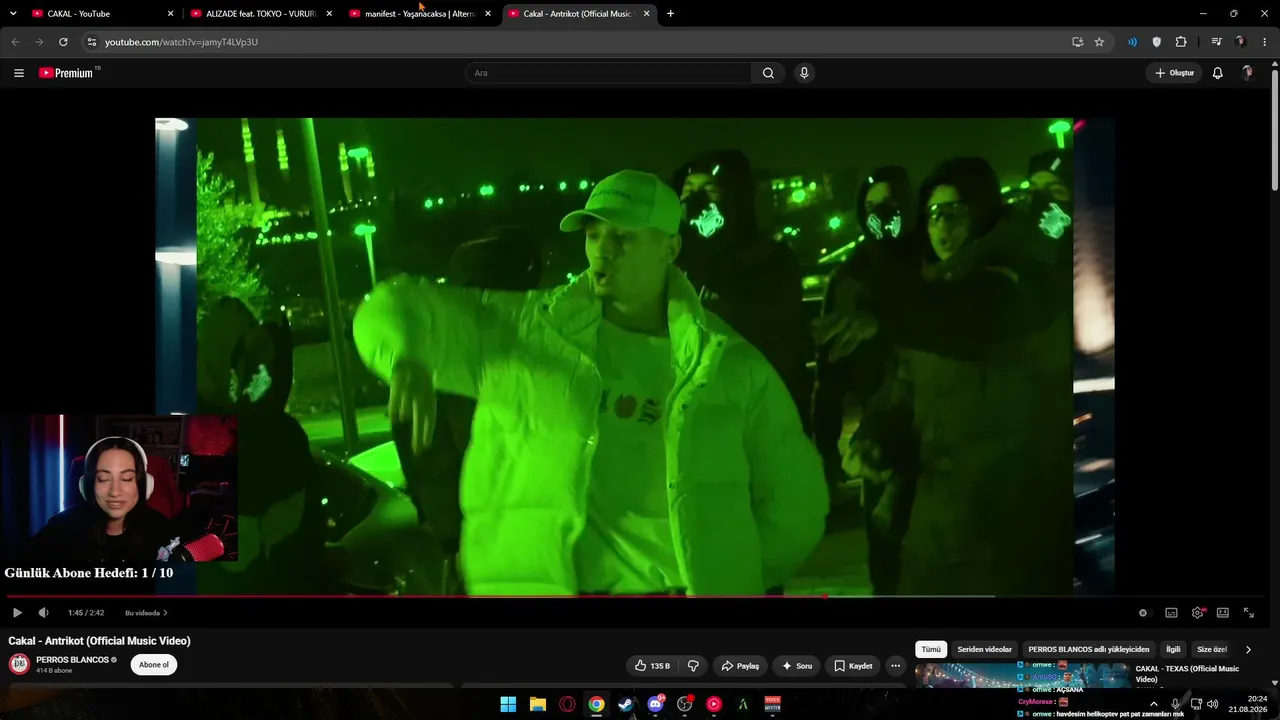Select the İlgili filter chip
Screen dimensions: 1280x720
click(x=1173, y=650)
